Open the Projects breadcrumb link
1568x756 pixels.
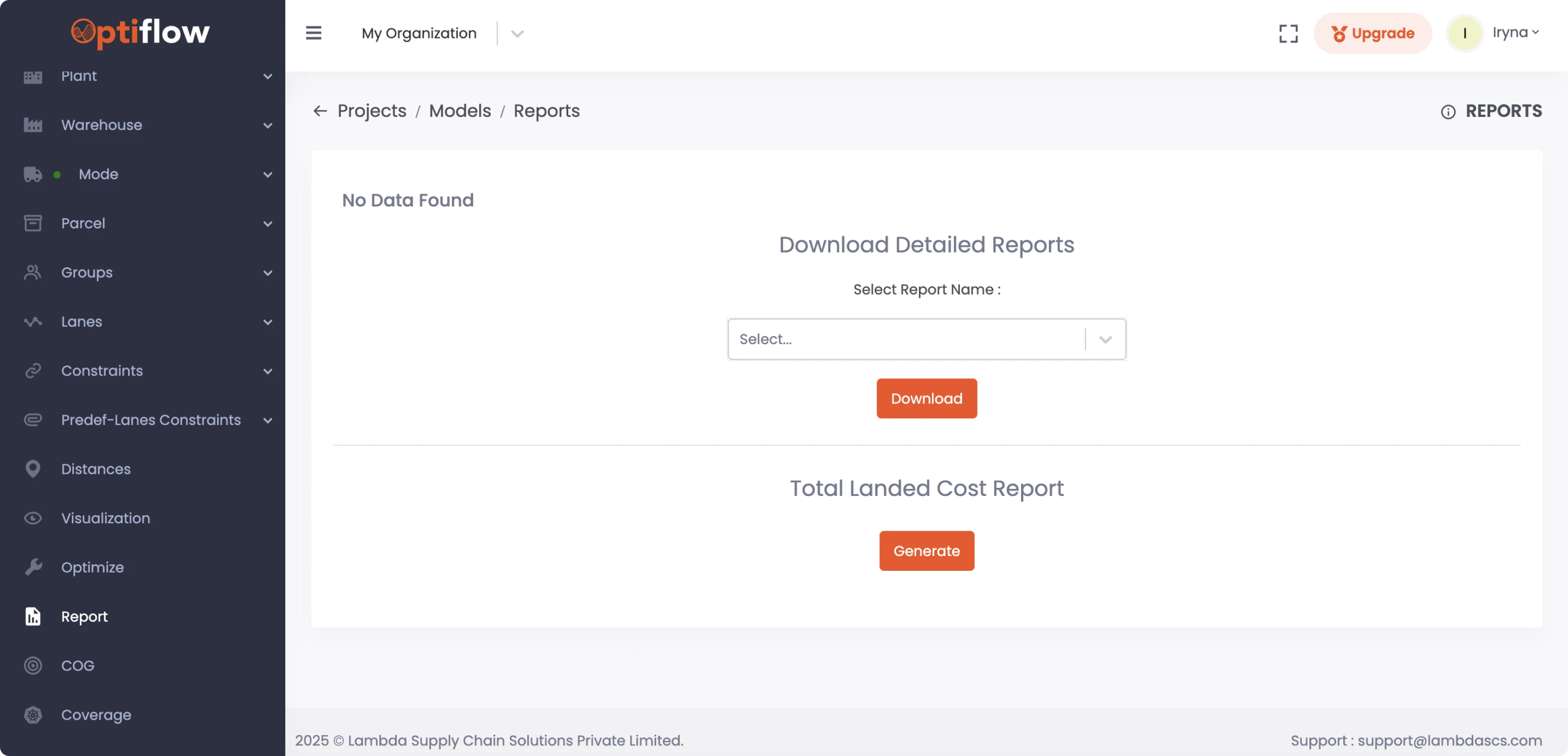point(371,111)
